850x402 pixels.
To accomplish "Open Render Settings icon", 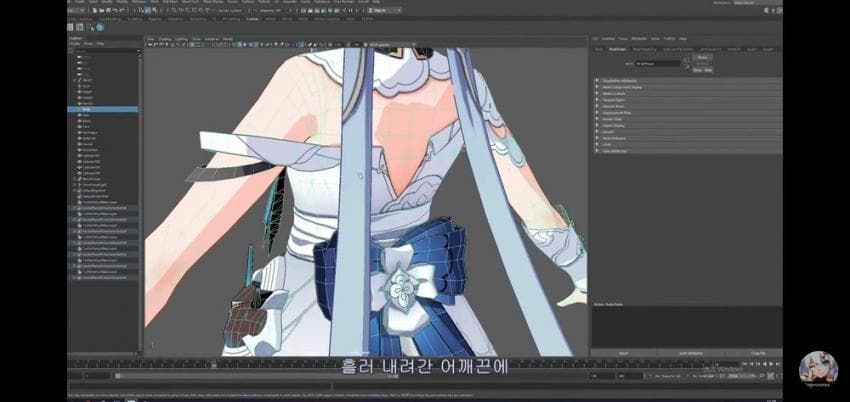I will [323, 10].
